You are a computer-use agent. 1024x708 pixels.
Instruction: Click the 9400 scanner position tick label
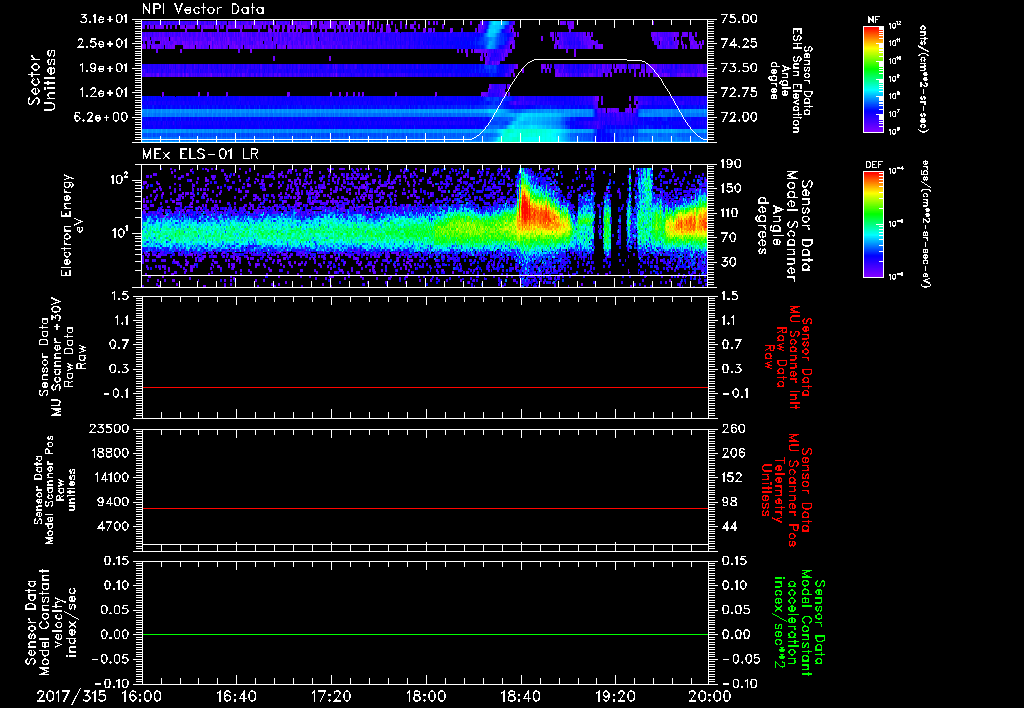click(x=113, y=502)
